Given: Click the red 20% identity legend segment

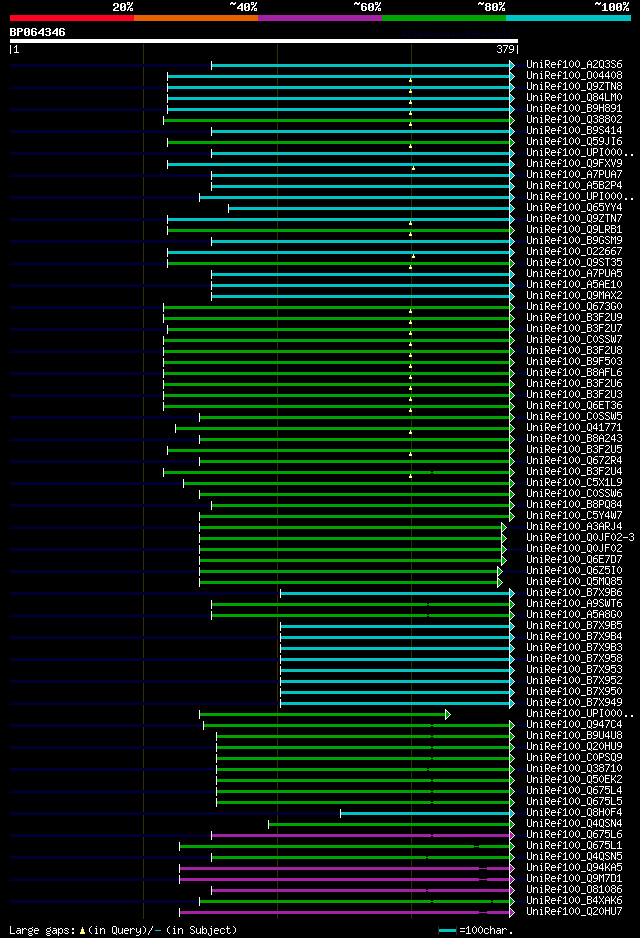Looking at the screenshot, I should (x=72, y=18).
